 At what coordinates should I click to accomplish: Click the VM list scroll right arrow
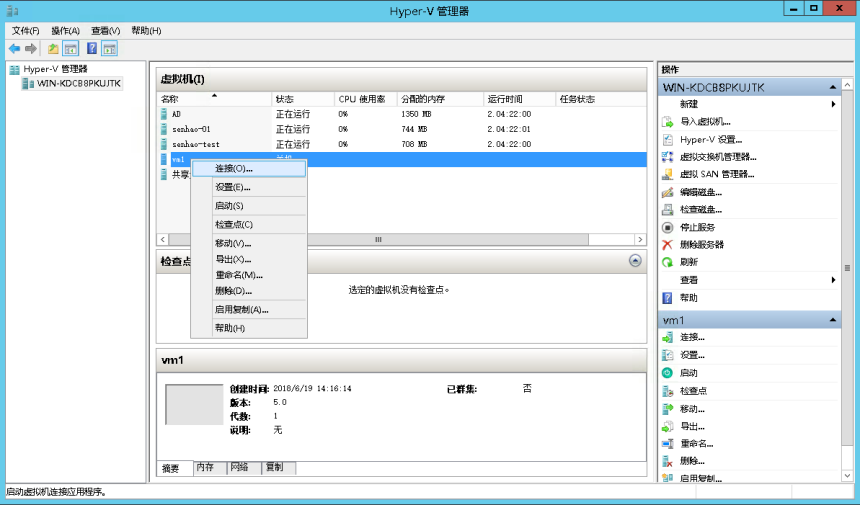tap(640, 240)
